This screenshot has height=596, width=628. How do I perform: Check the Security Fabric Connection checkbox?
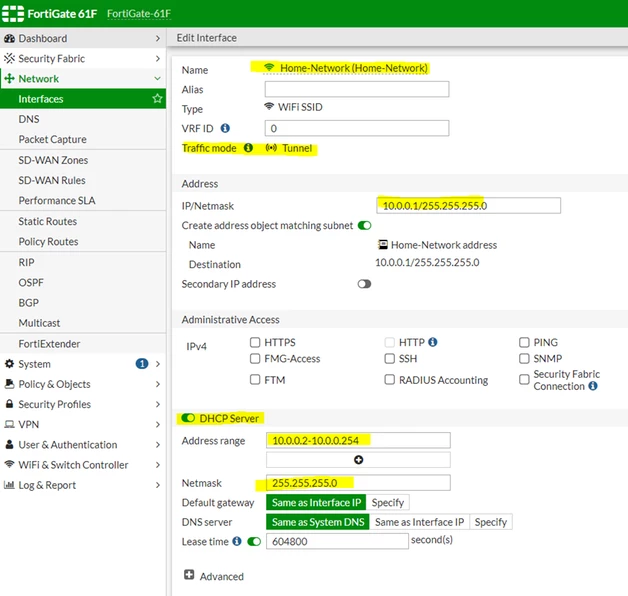pyautogui.click(x=524, y=379)
